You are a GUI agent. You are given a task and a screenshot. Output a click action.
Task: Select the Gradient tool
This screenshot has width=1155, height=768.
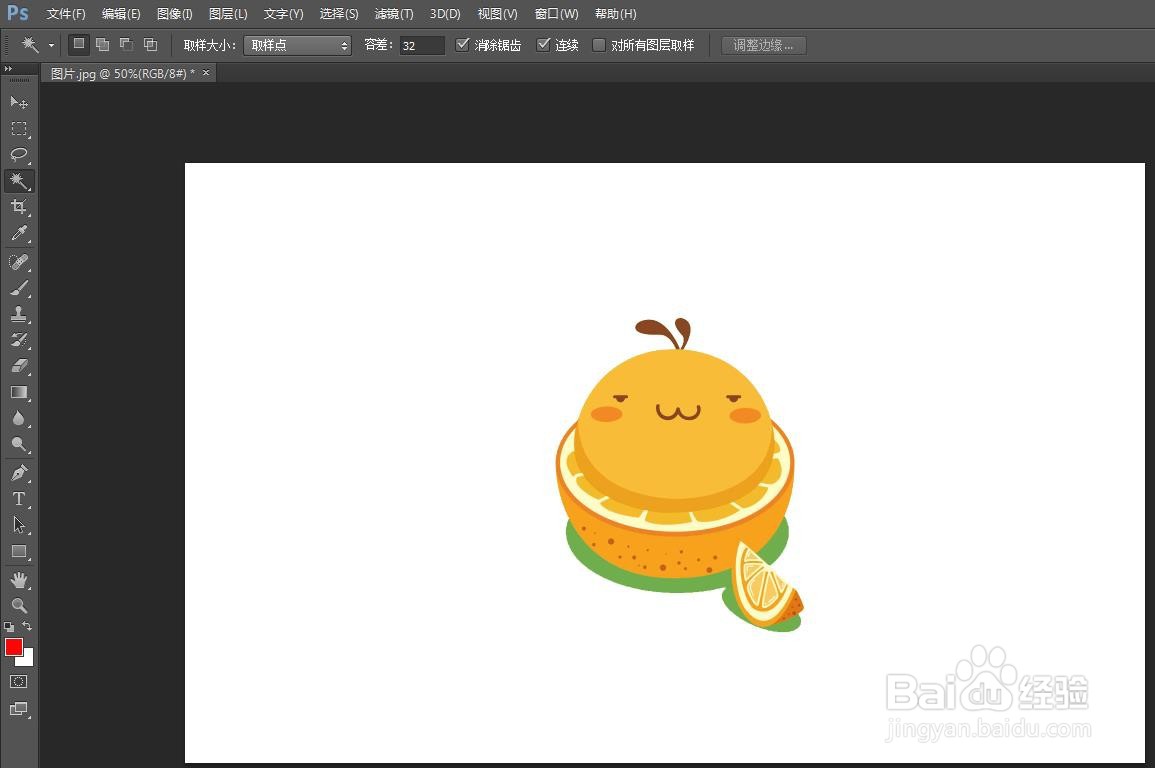19,392
